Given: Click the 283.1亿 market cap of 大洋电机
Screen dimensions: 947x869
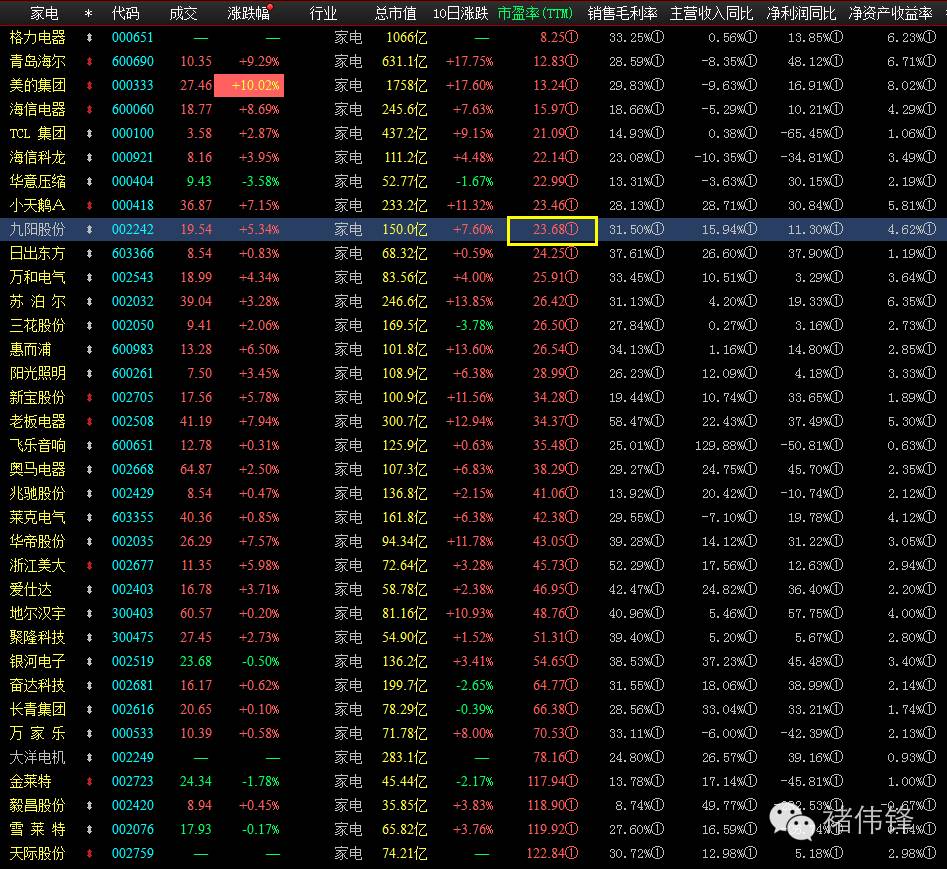Looking at the screenshot, I should pyautogui.click(x=404, y=757).
